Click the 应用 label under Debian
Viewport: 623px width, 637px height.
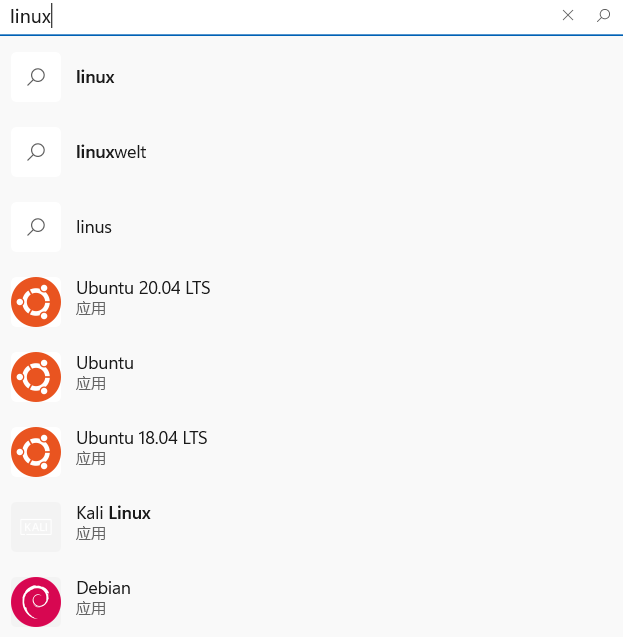pos(91,609)
